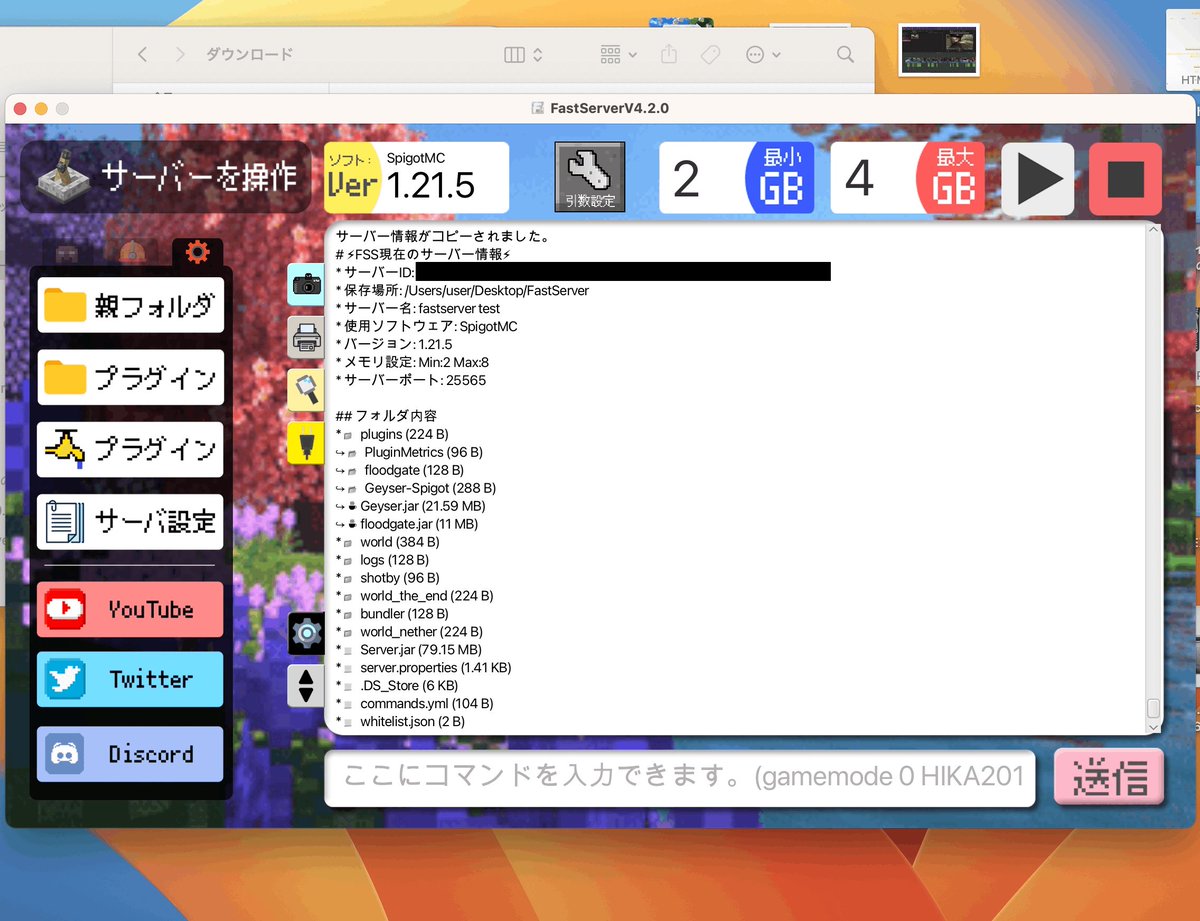1200x921 pixels.
Task: Click the Finder search magnifier
Action: click(x=845, y=55)
